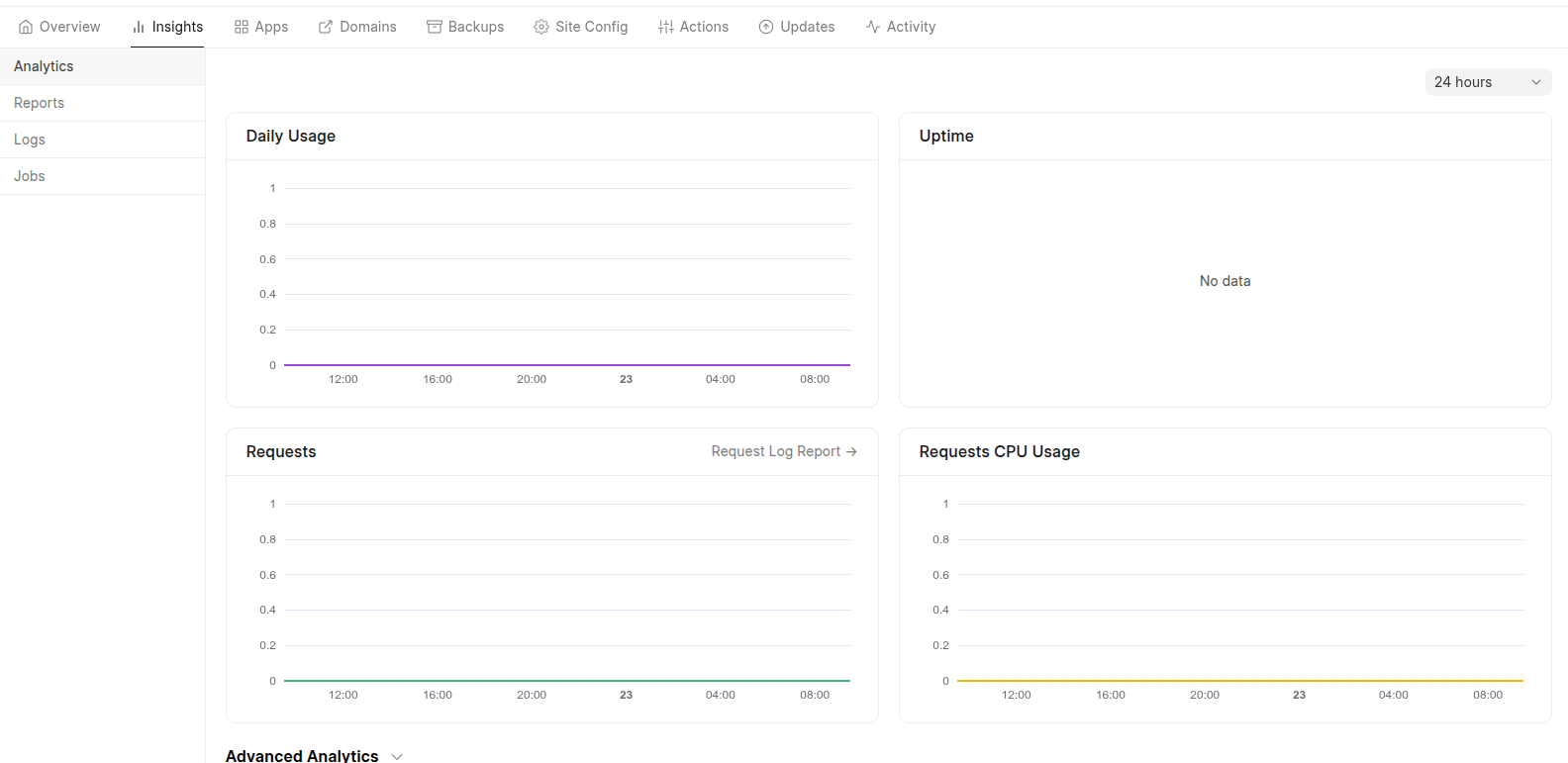Click the No data message in Uptime
This screenshot has height=763, width=1568.
1225,281
